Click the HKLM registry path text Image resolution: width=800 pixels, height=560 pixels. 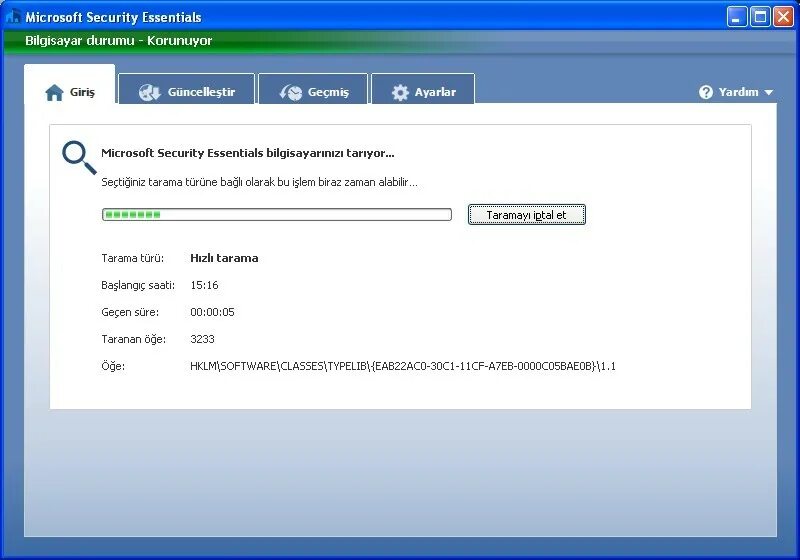tap(403, 366)
